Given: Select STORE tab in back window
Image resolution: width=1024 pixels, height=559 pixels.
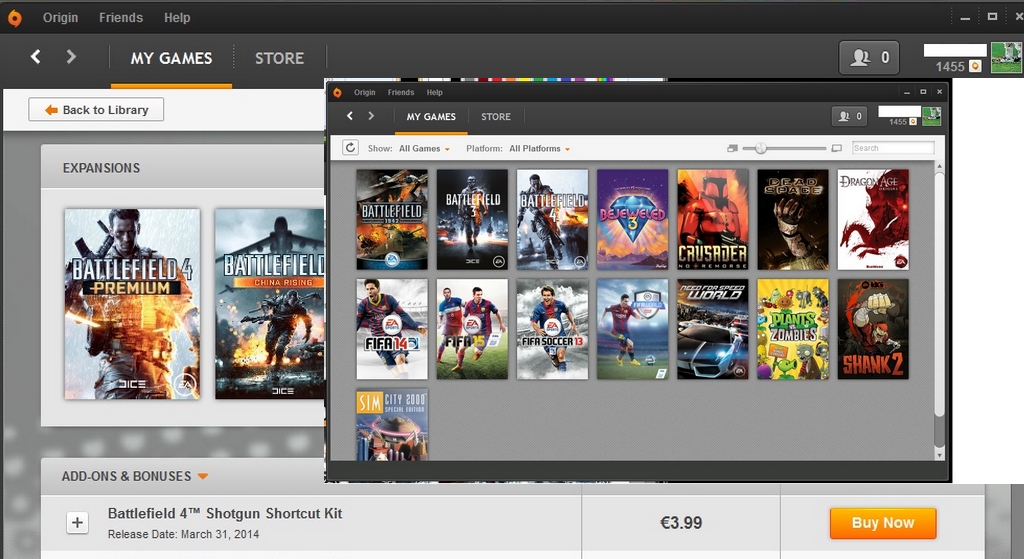Looking at the screenshot, I should [x=280, y=58].
